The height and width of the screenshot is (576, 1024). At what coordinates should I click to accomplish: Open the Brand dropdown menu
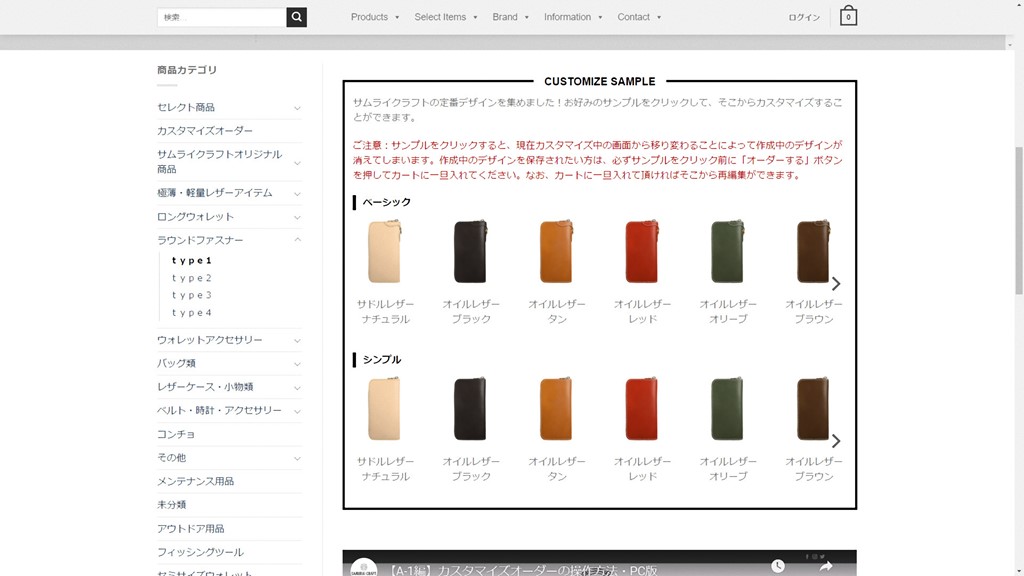pyautogui.click(x=510, y=17)
